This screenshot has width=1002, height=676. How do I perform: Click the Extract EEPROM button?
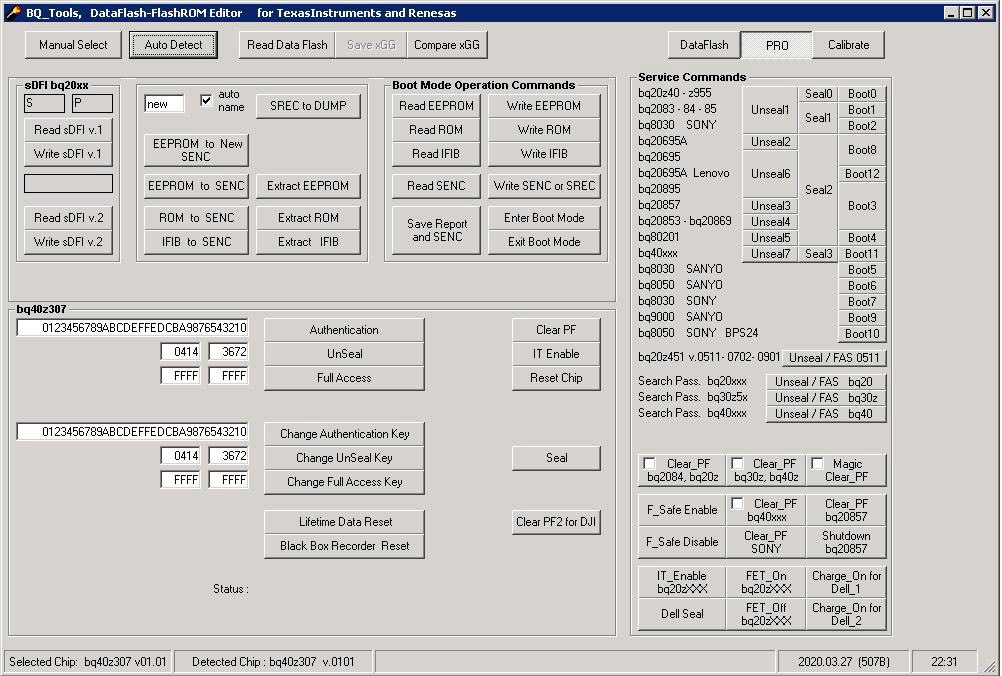coord(308,186)
